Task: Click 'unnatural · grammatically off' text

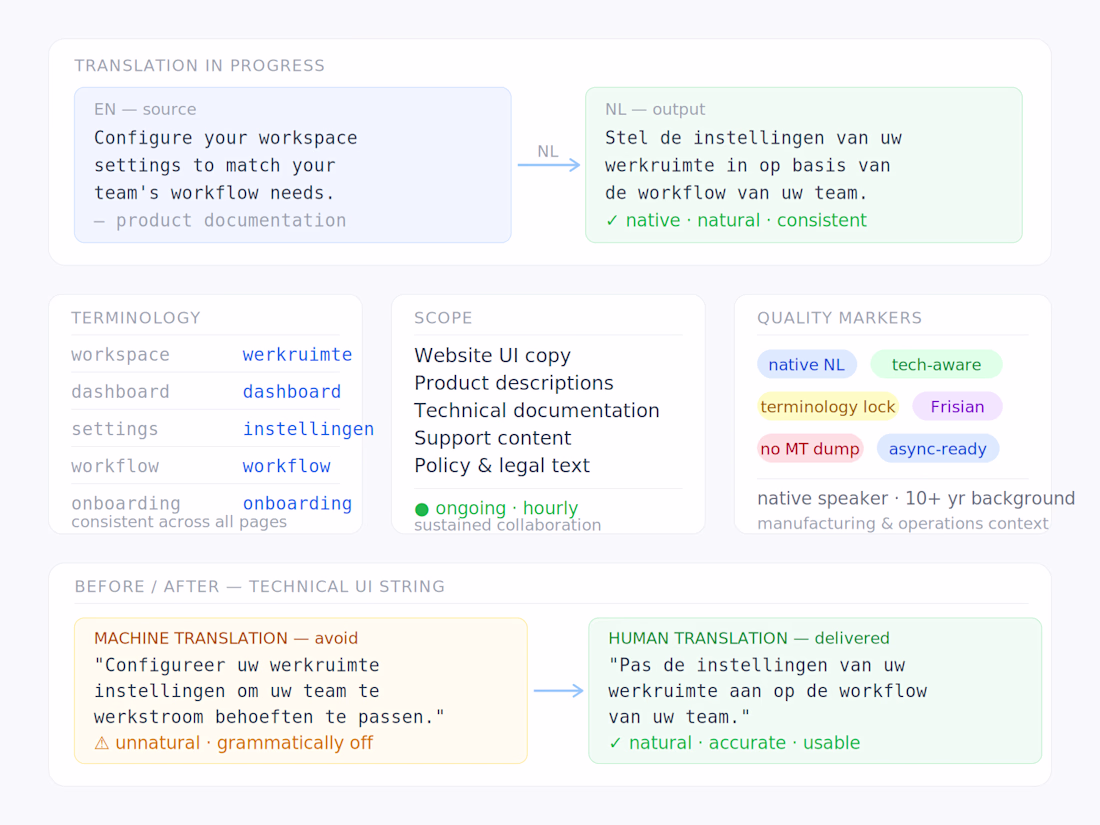Action: pos(244,743)
